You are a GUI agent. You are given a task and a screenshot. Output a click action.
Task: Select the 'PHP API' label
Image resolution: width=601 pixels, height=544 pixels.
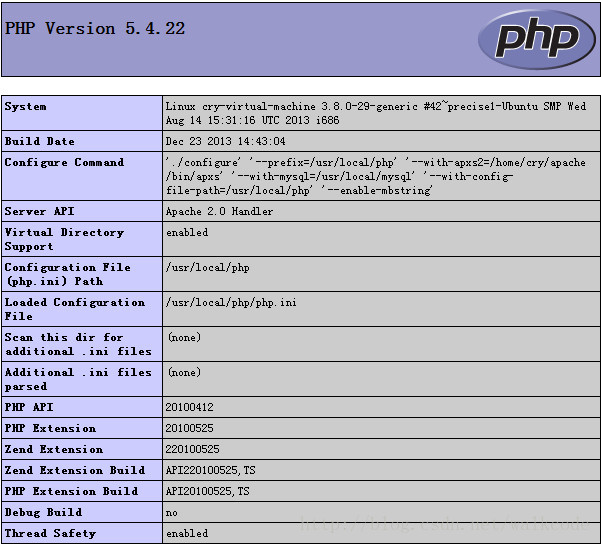point(29,407)
